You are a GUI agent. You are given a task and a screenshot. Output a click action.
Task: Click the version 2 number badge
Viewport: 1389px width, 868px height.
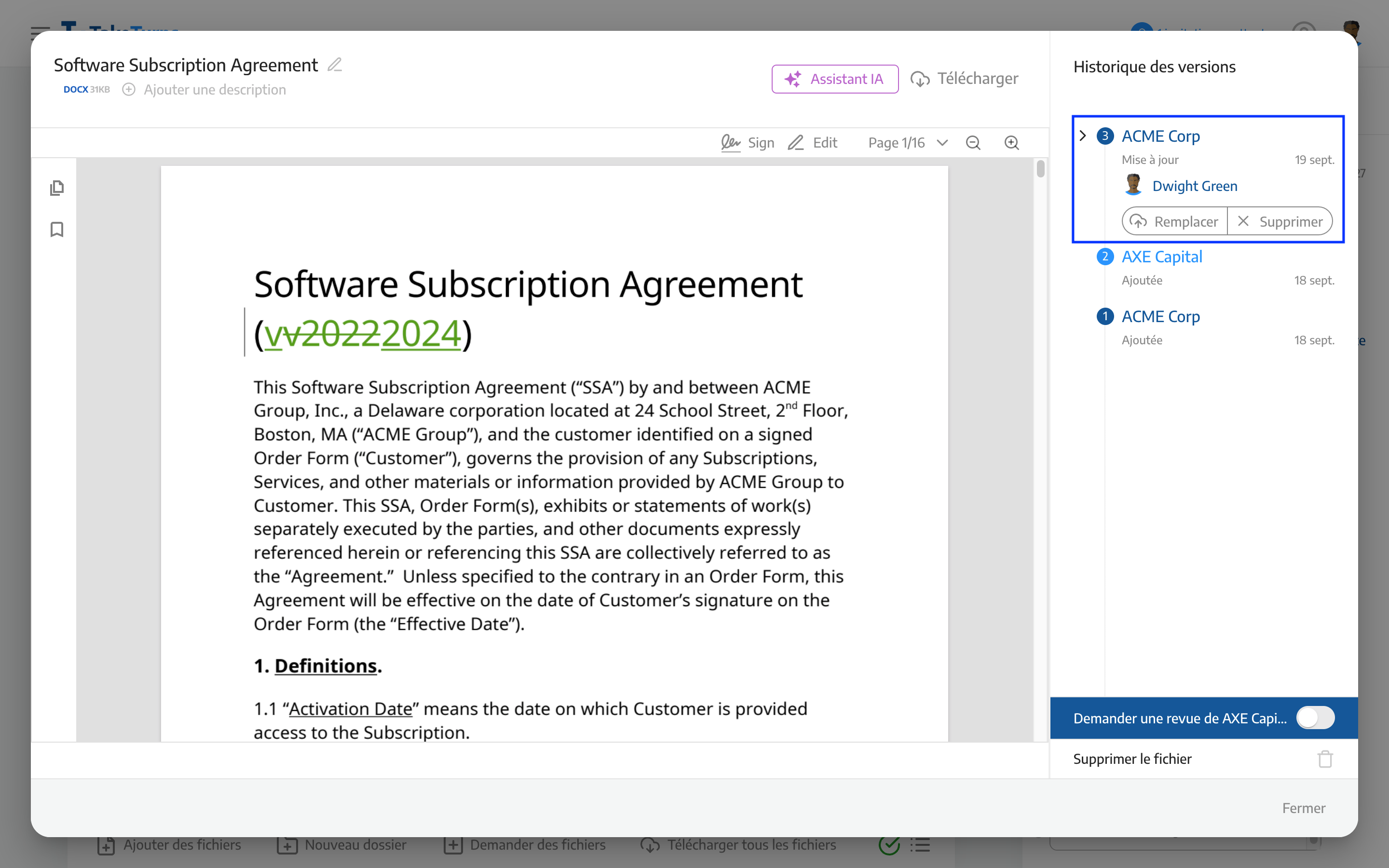(1105, 257)
